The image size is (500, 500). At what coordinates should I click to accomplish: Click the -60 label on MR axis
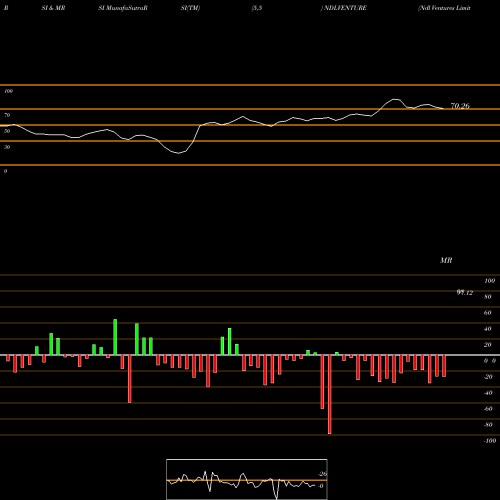pos(488,409)
